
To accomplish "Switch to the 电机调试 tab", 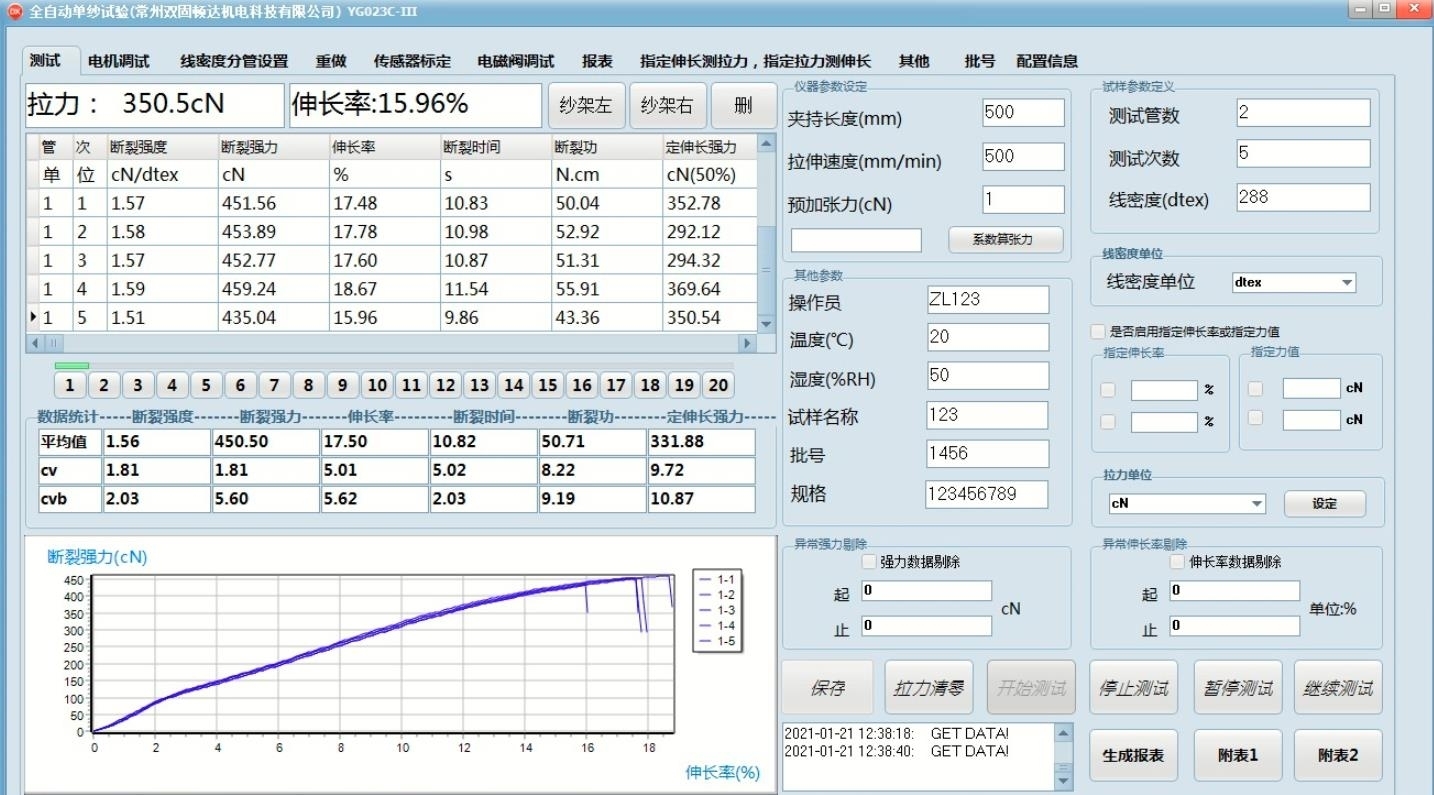I will (x=118, y=61).
